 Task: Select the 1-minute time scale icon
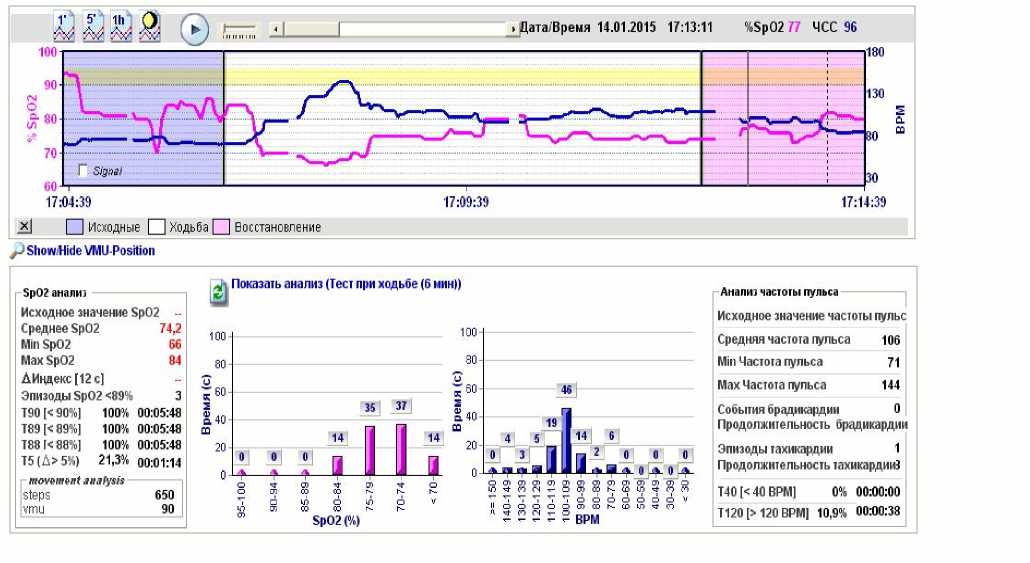click(x=65, y=27)
